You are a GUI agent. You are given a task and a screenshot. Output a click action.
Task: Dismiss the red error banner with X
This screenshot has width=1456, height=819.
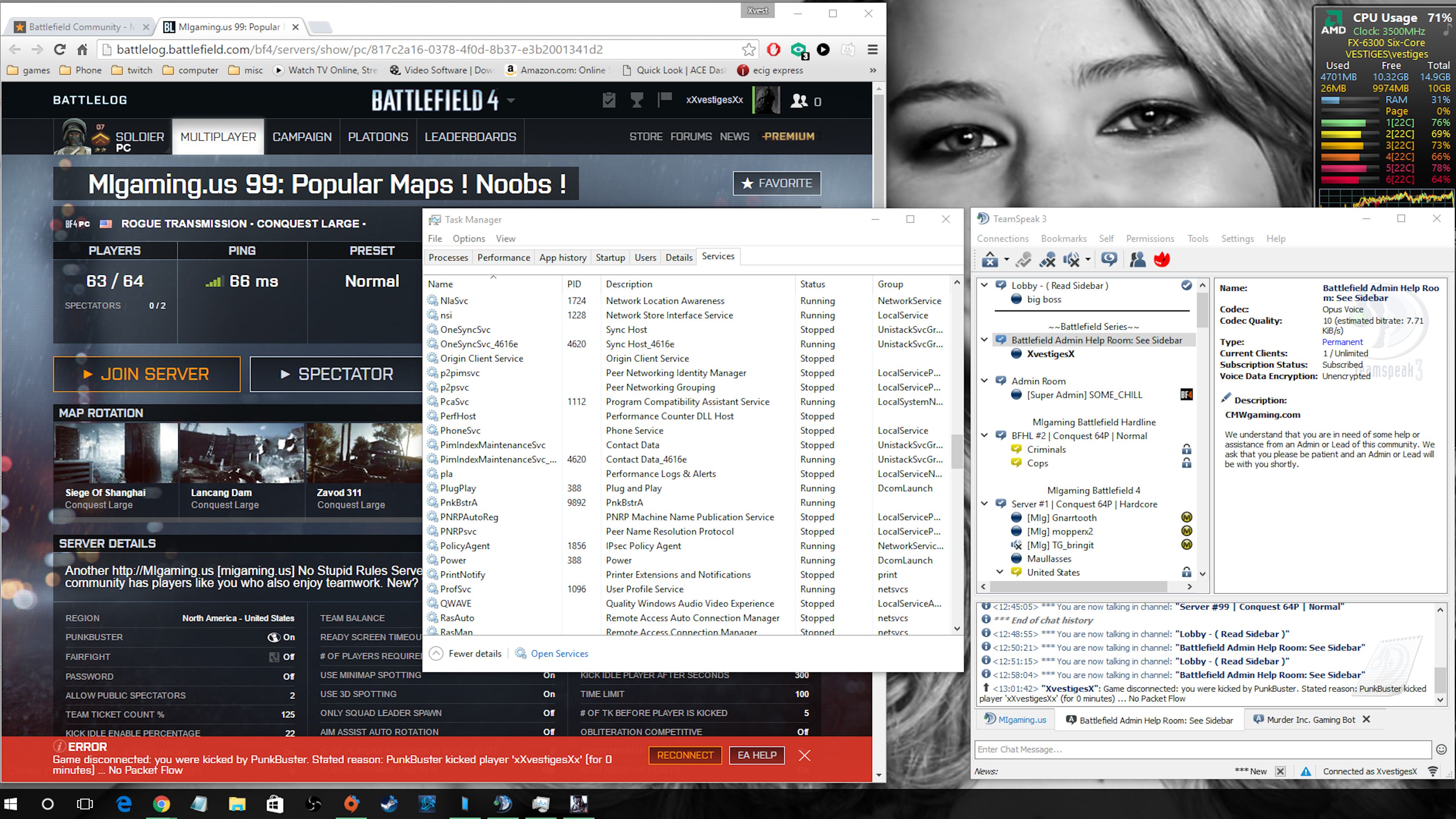coord(805,755)
